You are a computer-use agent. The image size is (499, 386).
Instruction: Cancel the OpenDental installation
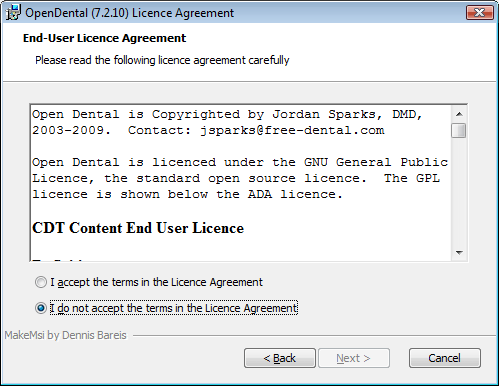coord(445,358)
